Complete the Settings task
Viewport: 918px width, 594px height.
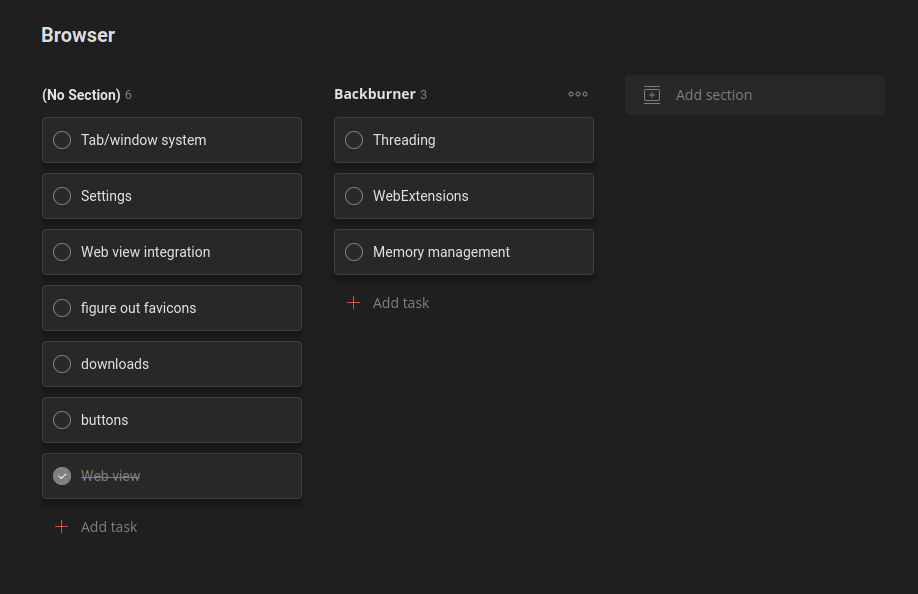(62, 196)
